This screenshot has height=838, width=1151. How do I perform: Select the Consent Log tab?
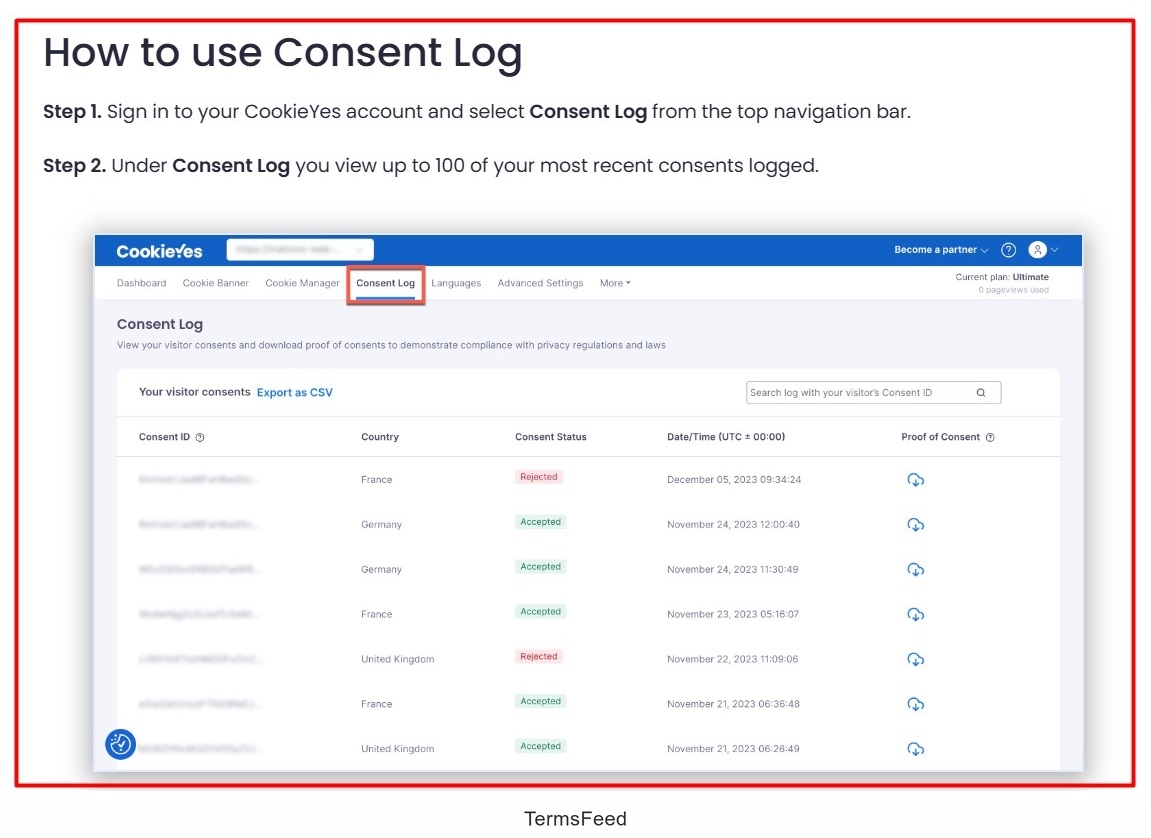coord(385,283)
